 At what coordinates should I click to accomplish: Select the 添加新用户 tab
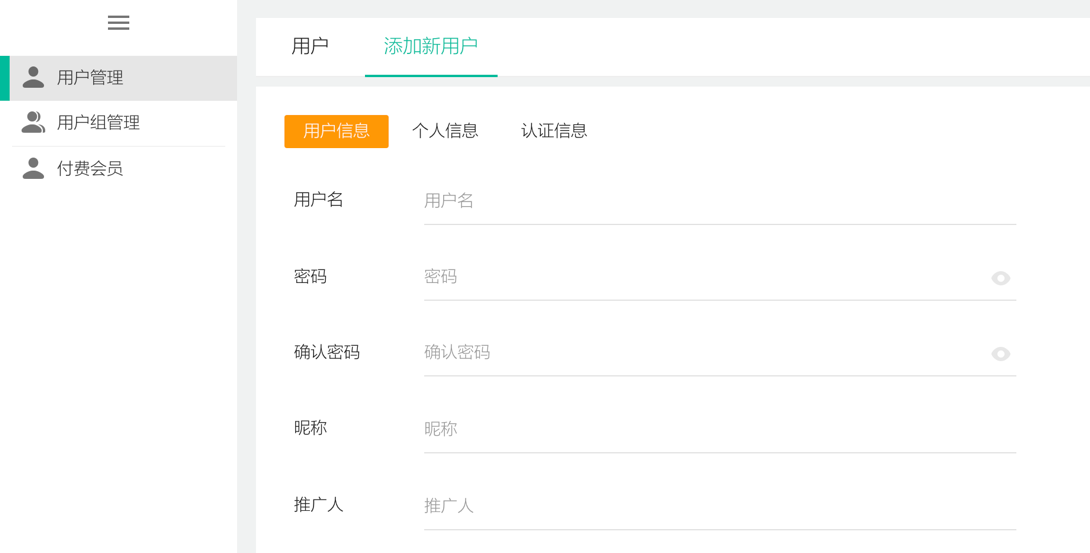[x=431, y=47]
